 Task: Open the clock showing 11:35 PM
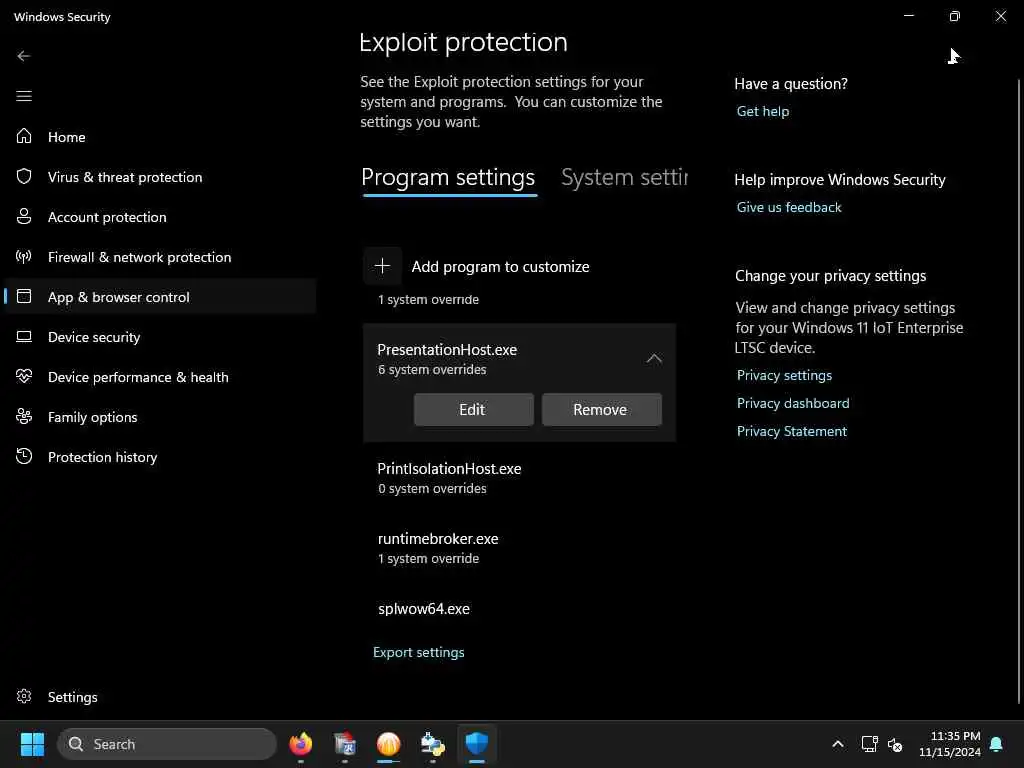click(950, 744)
